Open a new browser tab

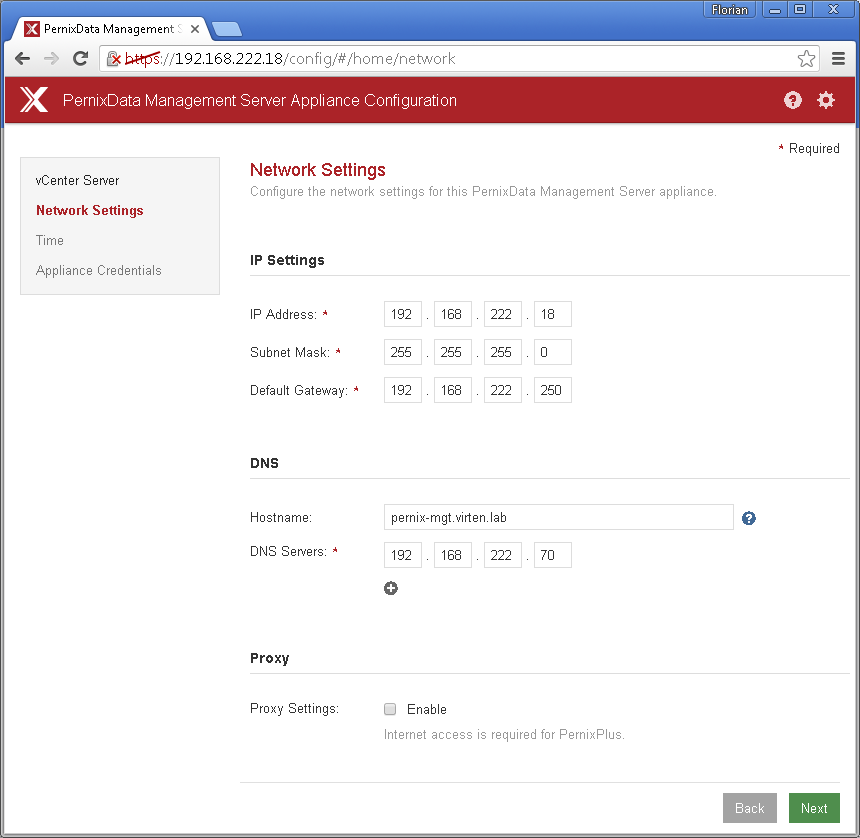(x=227, y=29)
